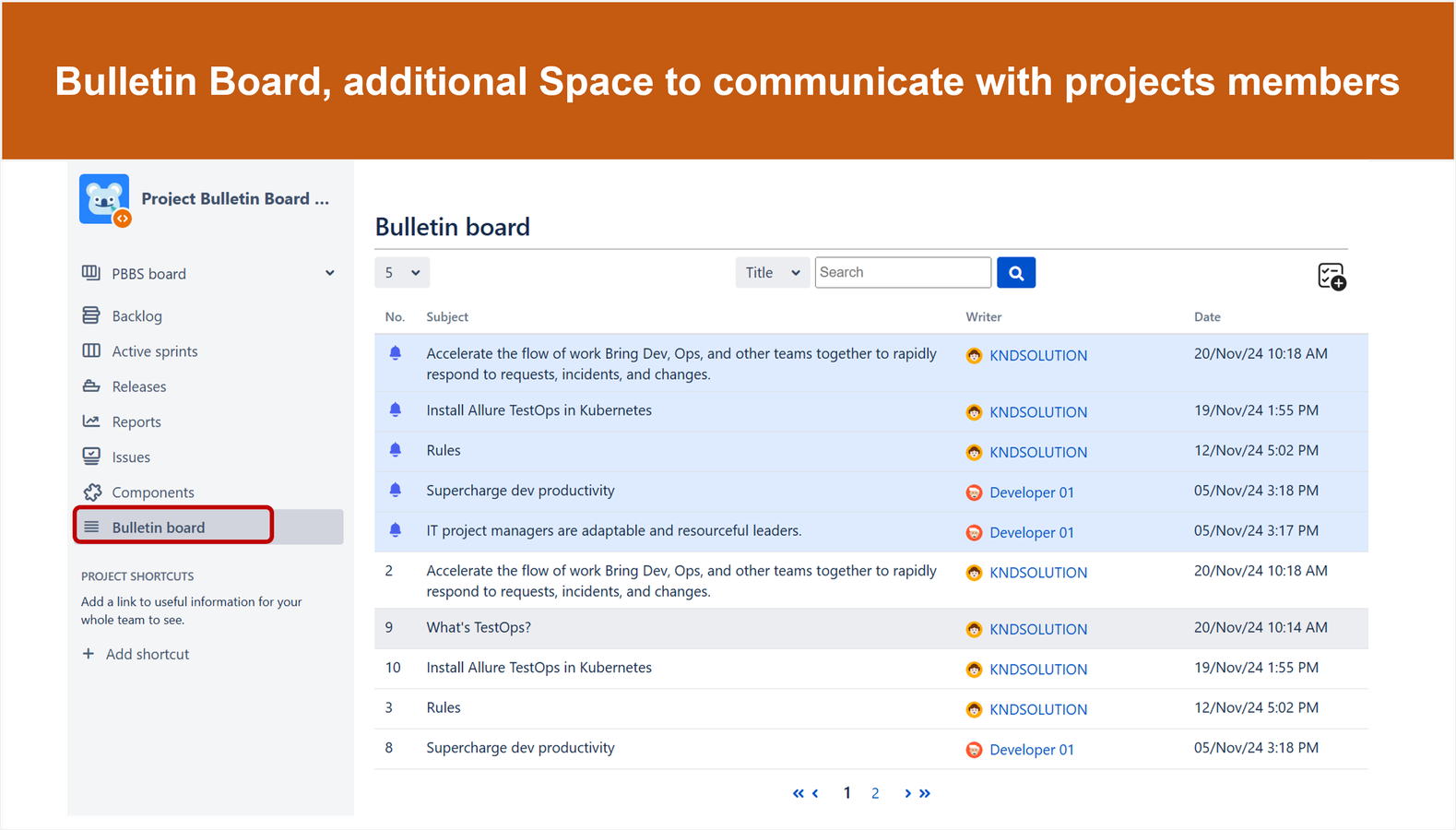Click date 20/Nov/24 10:14 AM
Screen dimensions: 1456x830
click(1261, 627)
